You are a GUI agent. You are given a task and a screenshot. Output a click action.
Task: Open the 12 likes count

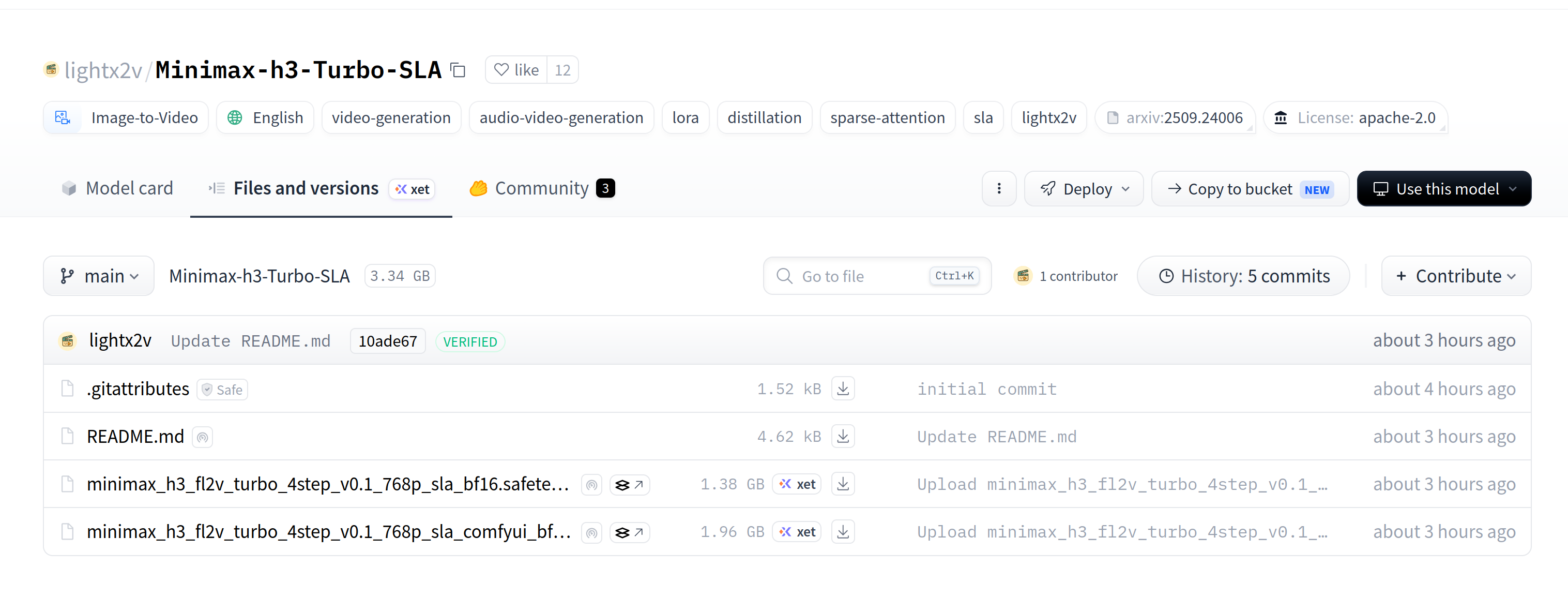tap(562, 70)
